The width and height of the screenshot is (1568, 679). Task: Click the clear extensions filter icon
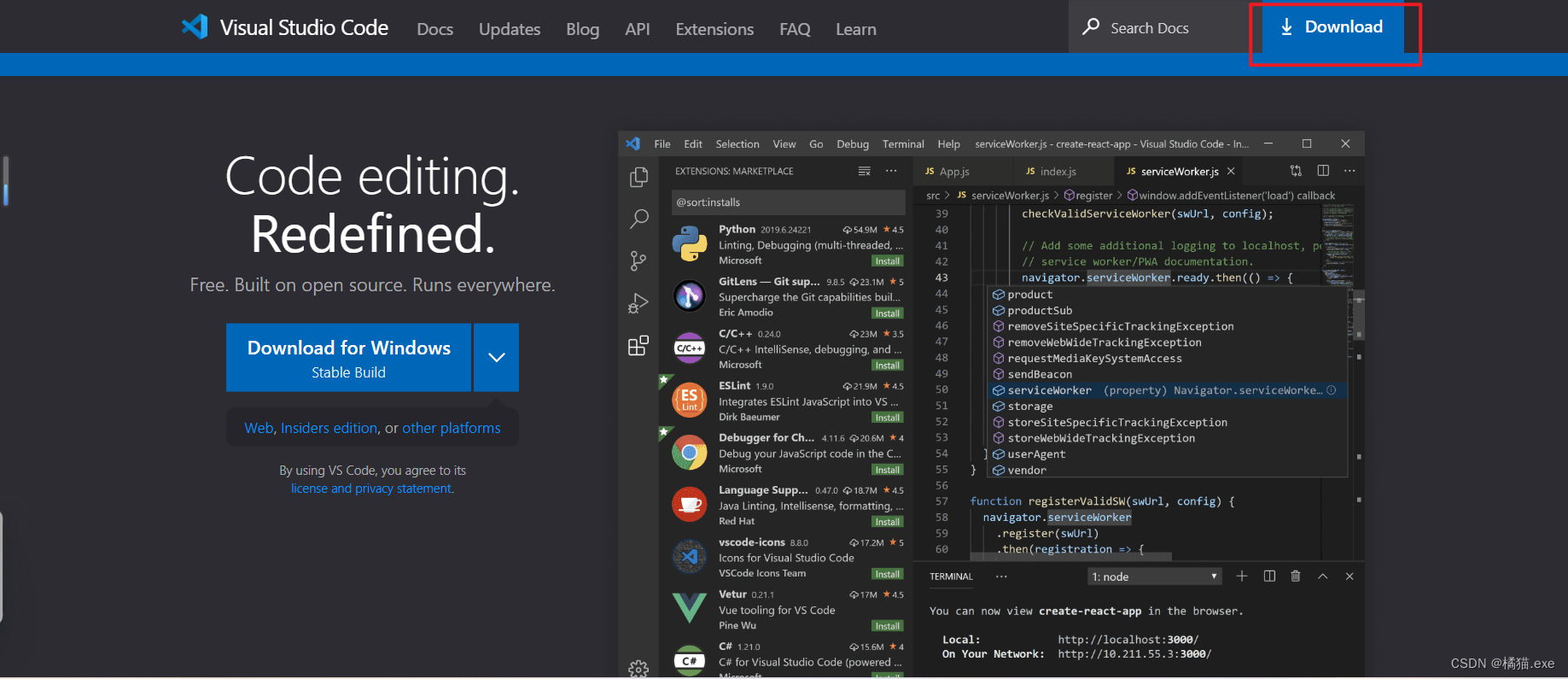point(864,171)
